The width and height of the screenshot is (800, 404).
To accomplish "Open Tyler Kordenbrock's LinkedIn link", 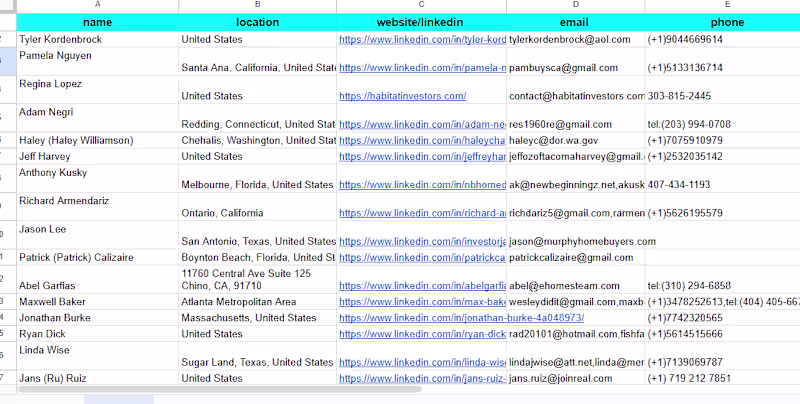I will tap(422, 40).
